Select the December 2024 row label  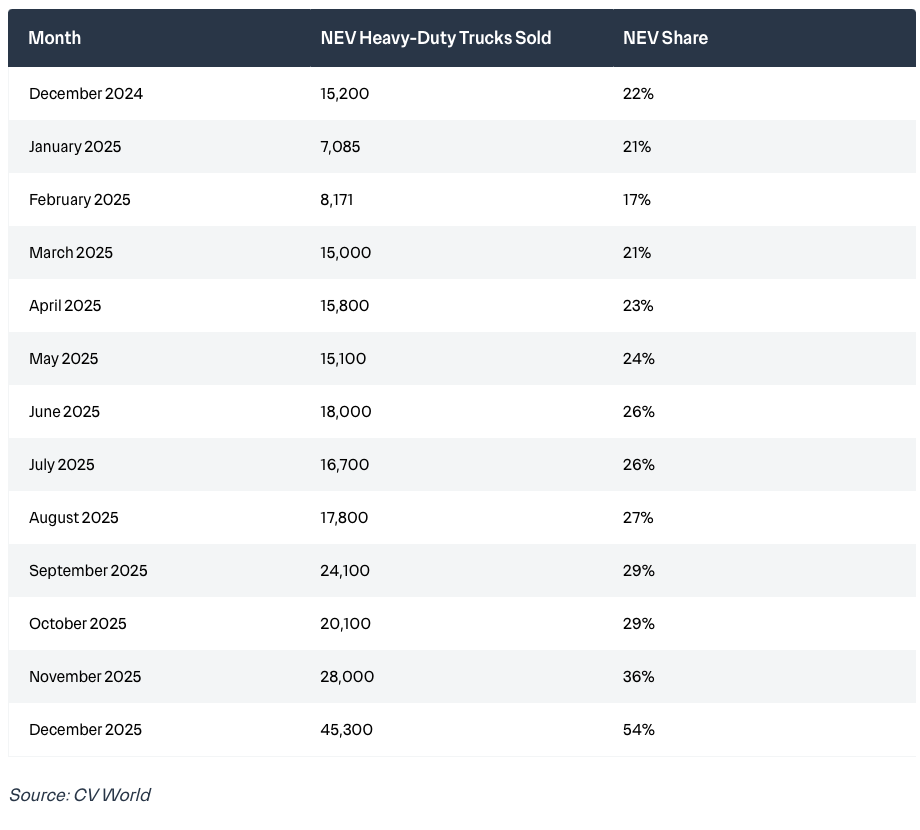tap(86, 94)
